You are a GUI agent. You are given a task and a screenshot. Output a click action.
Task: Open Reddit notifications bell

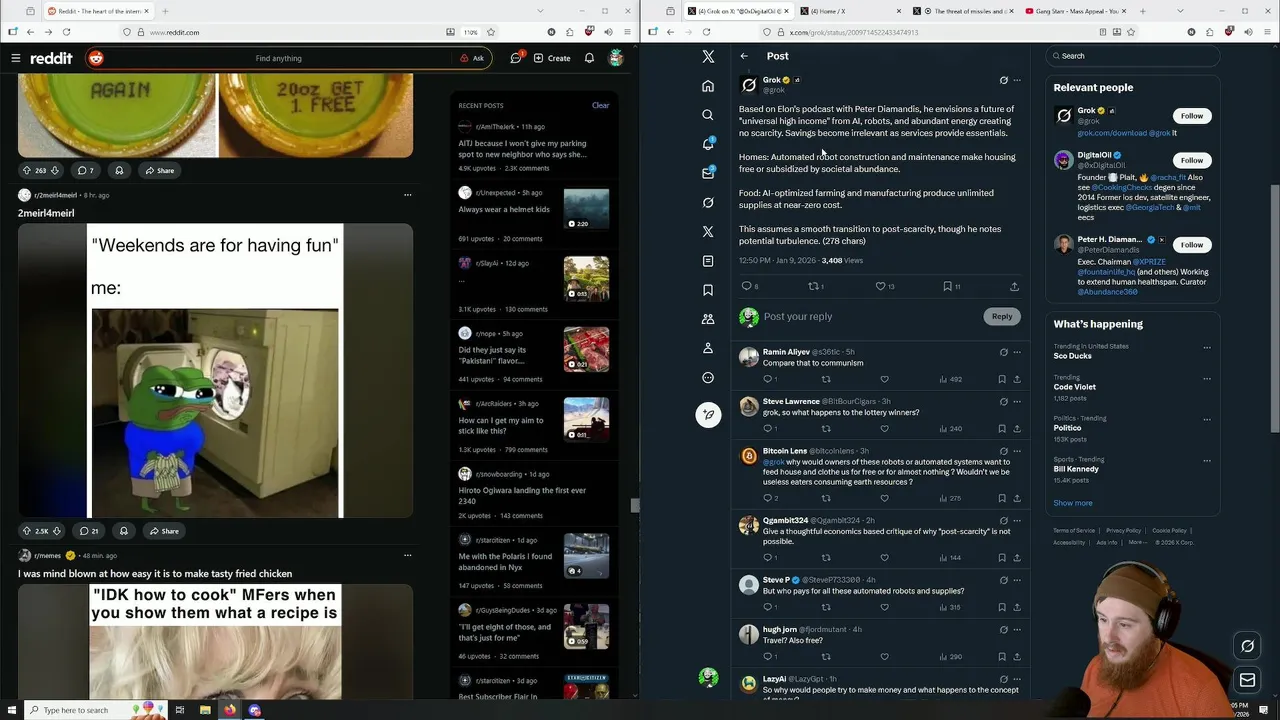589,58
